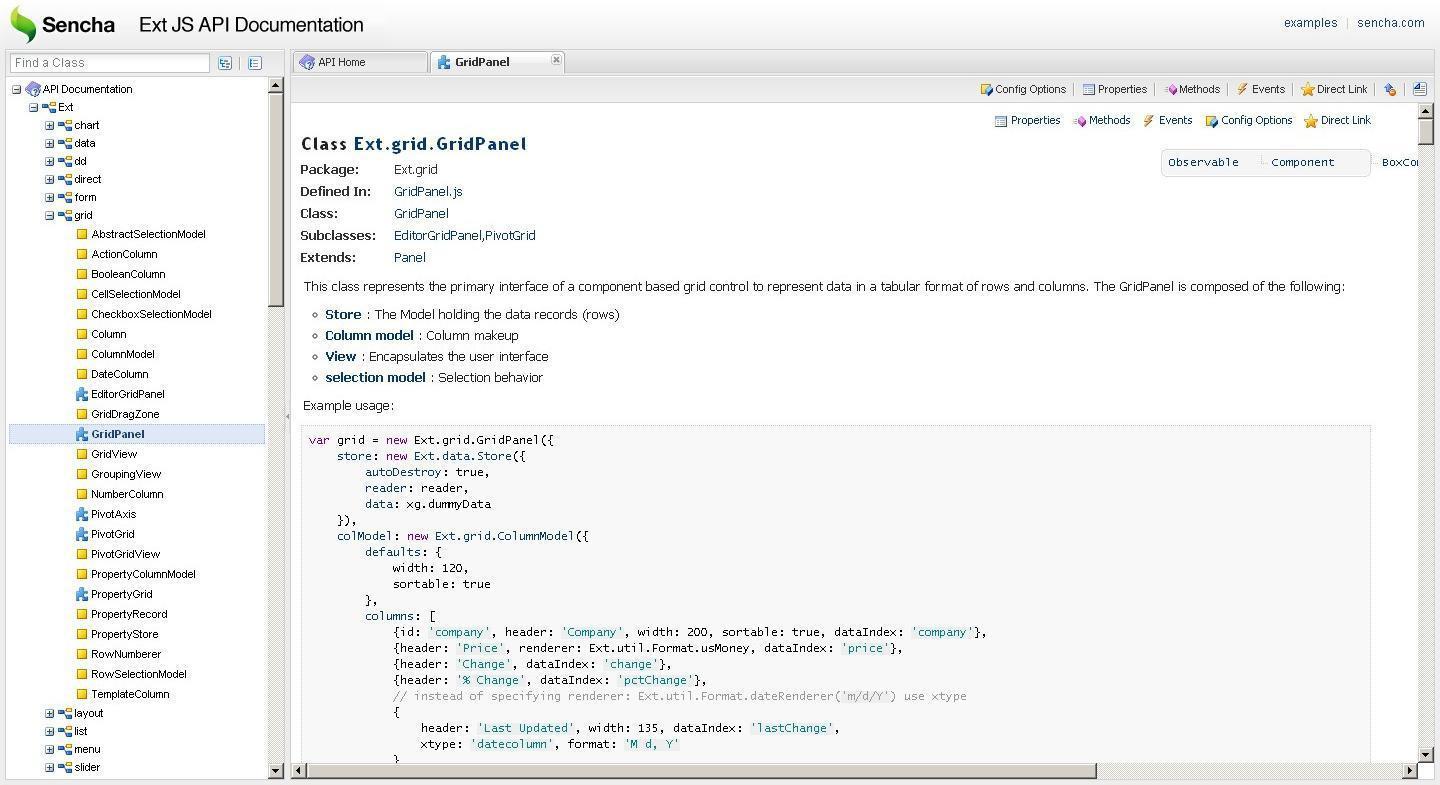Click the GridDragZone class icon in tree
1440x785 pixels.
point(82,414)
